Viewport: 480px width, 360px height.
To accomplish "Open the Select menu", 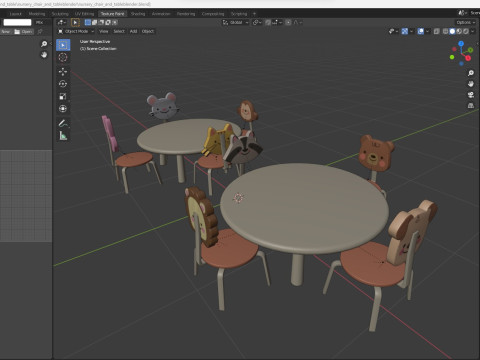I will pyautogui.click(x=119, y=31).
